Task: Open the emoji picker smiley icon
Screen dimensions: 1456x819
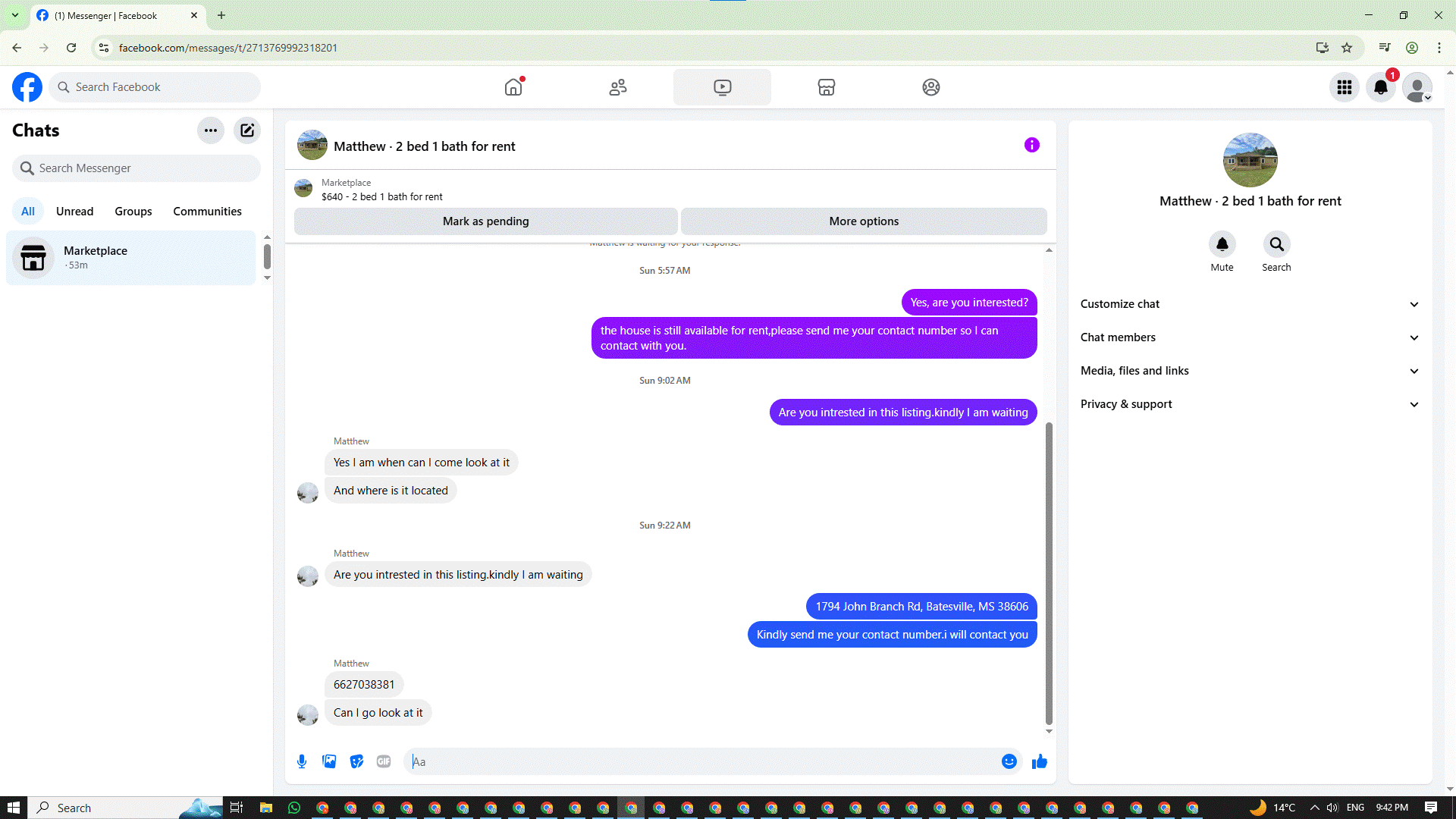Action: pos(1009,761)
